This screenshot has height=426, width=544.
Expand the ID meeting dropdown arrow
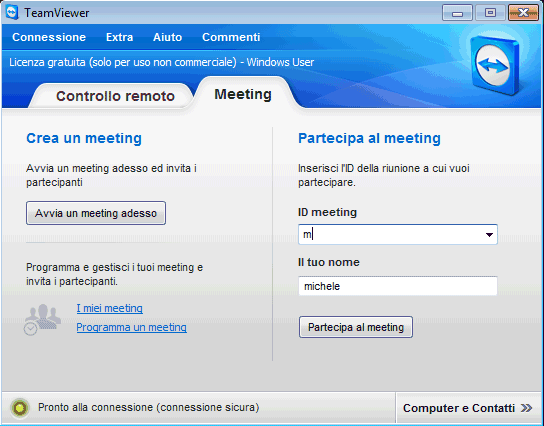click(489, 235)
